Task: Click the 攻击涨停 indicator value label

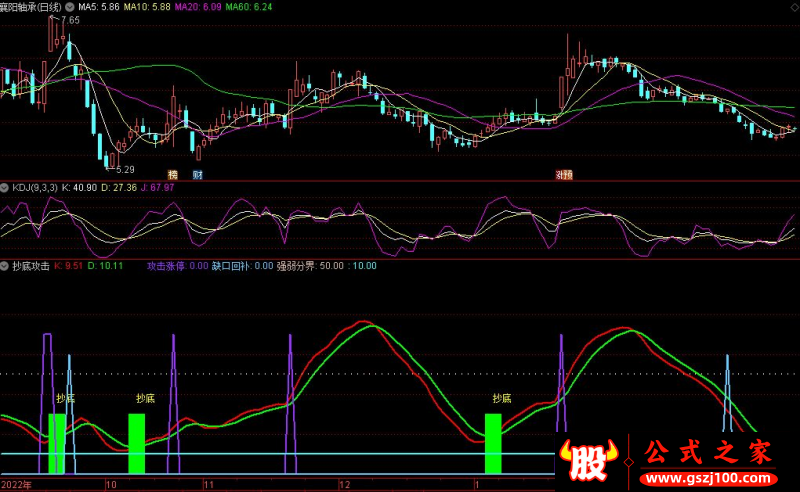Action: (x=177, y=266)
